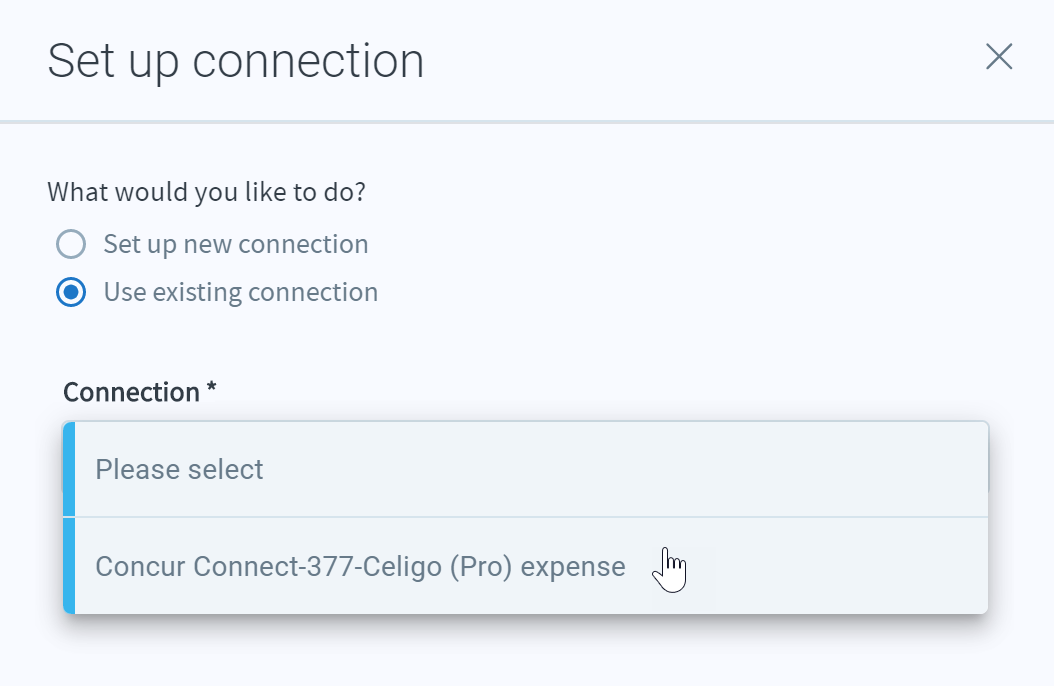The width and height of the screenshot is (1054, 686).
Task: Click the blue accent bar beside Concur option
Action: click(x=69, y=566)
